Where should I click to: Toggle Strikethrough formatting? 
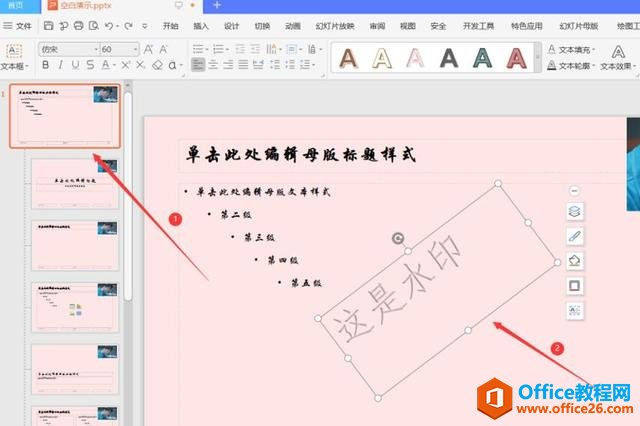pyautogui.click(x=90, y=64)
